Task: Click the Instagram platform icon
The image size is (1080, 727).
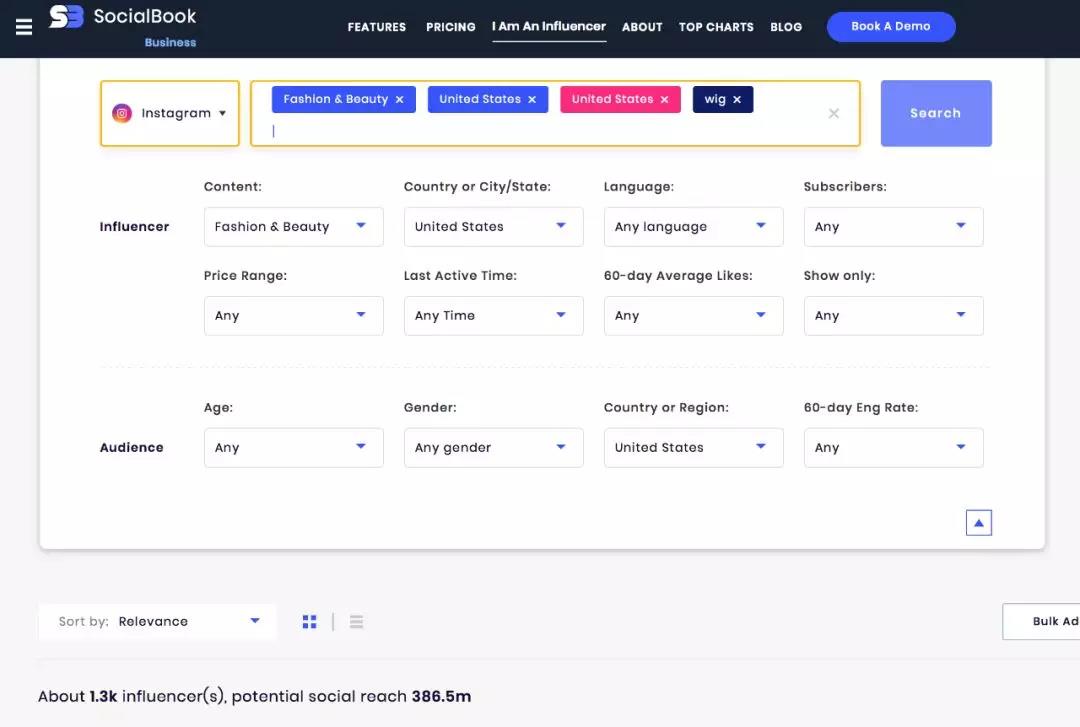Action: pos(122,113)
